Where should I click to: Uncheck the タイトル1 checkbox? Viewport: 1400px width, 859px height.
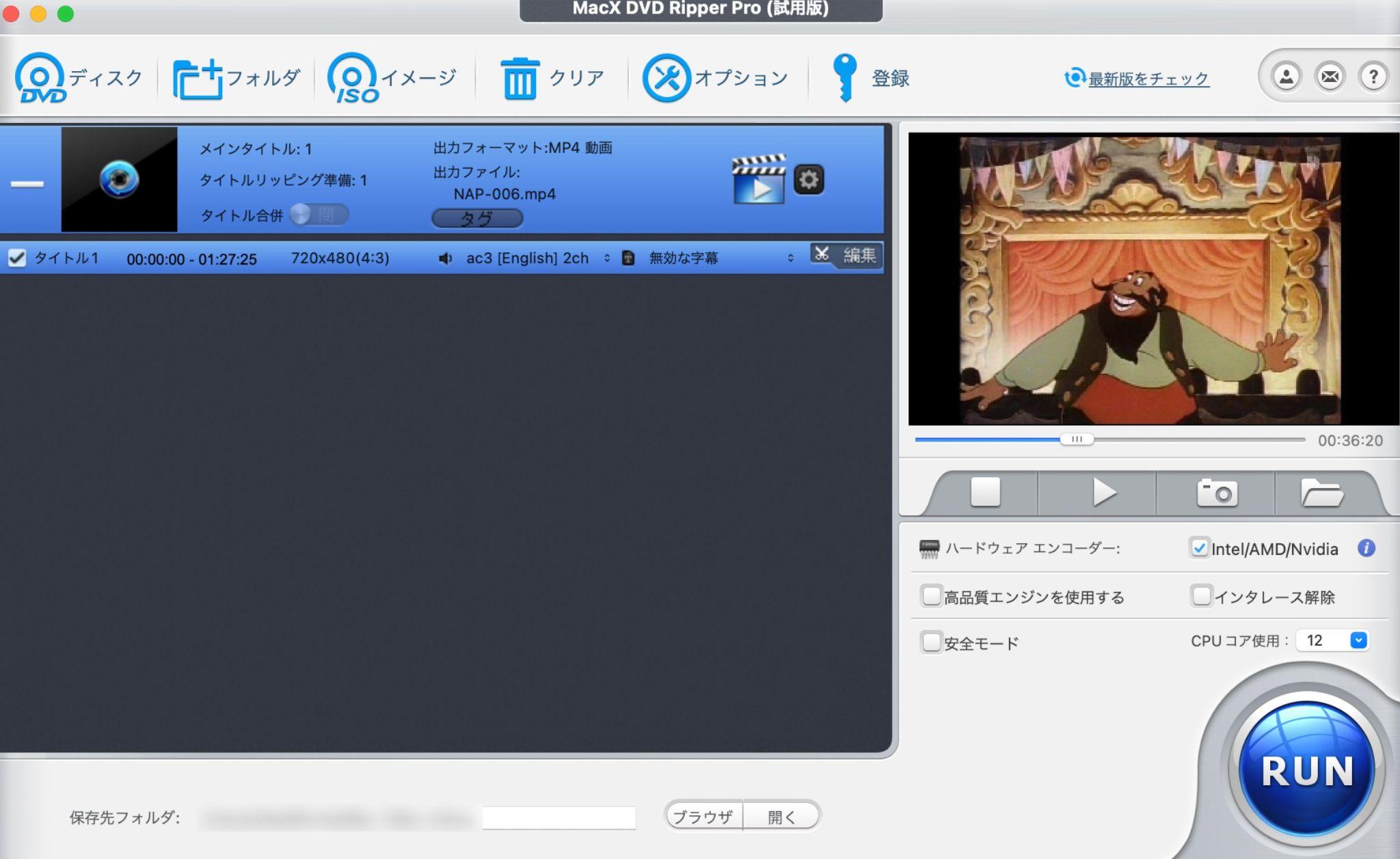[x=16, y=258]
